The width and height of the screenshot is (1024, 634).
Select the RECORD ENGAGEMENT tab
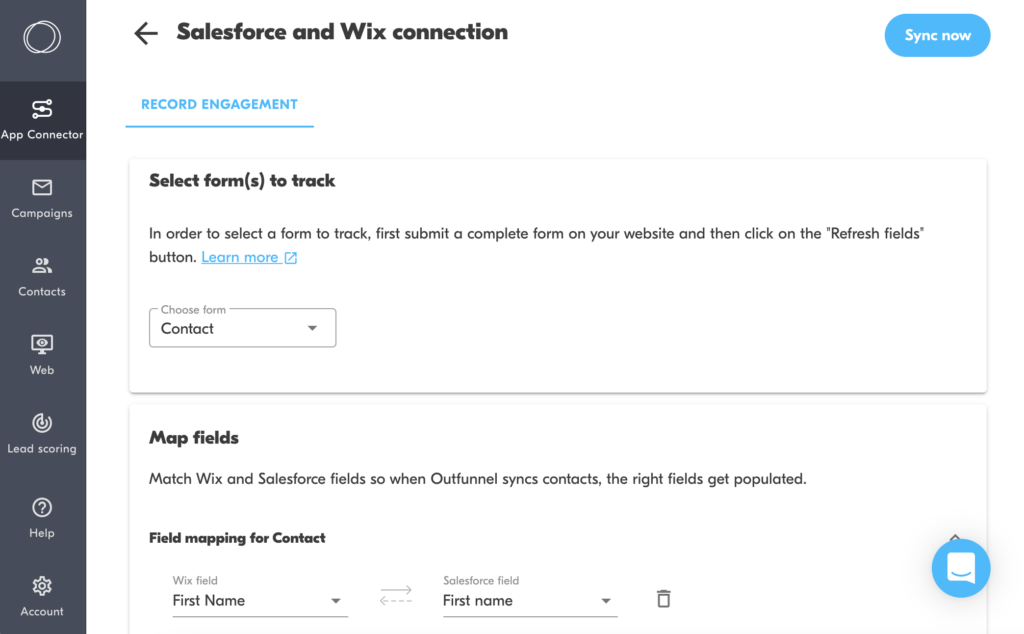pos(219,104)
